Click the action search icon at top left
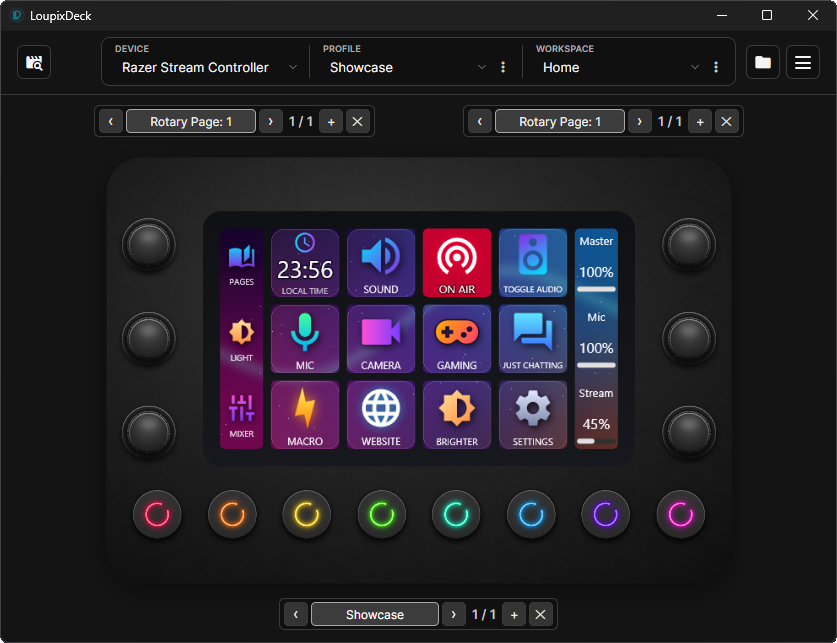 (x=34, y=62)
